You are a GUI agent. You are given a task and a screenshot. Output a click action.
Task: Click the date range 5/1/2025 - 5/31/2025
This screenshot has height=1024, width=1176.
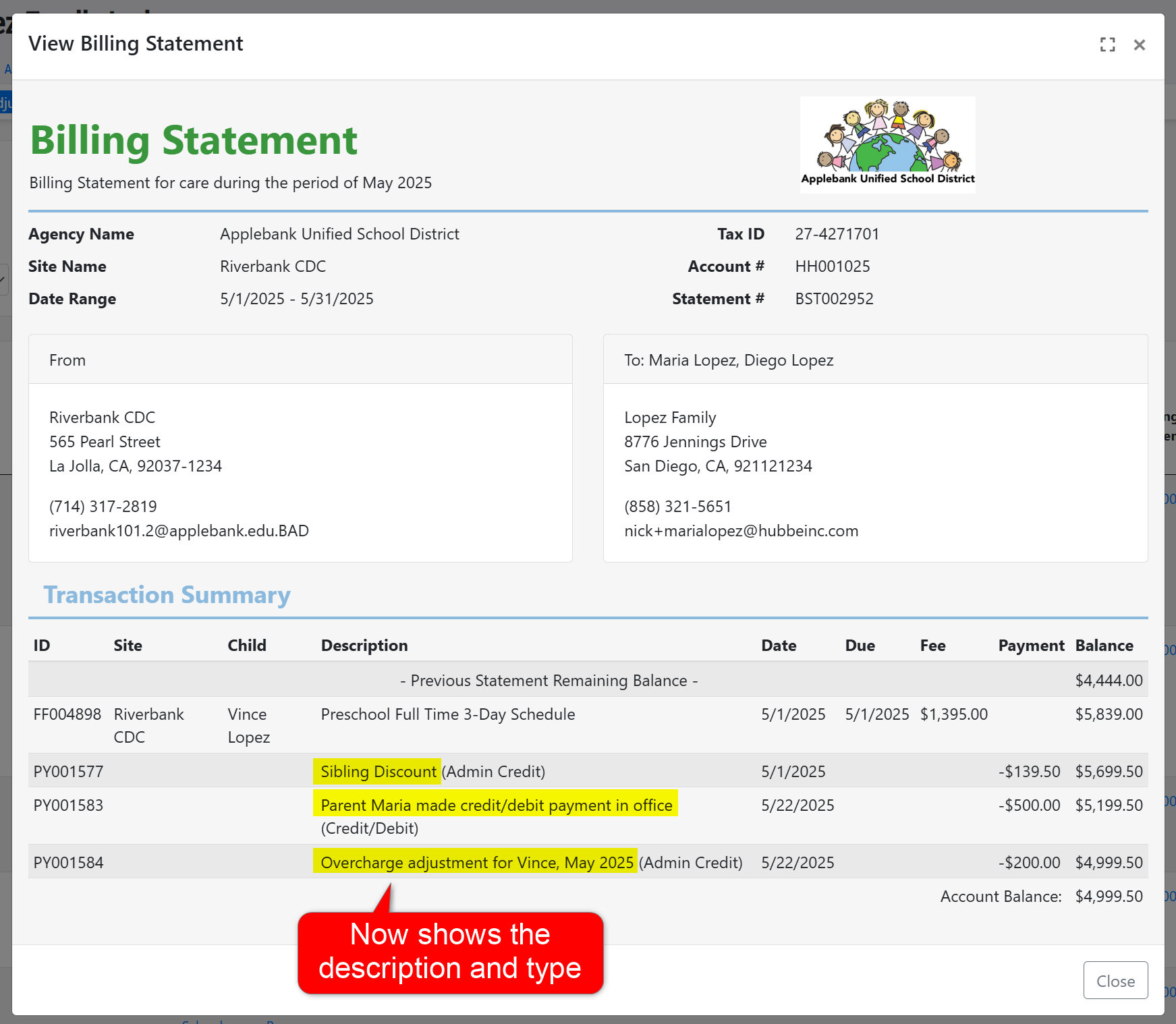(297, 299)
